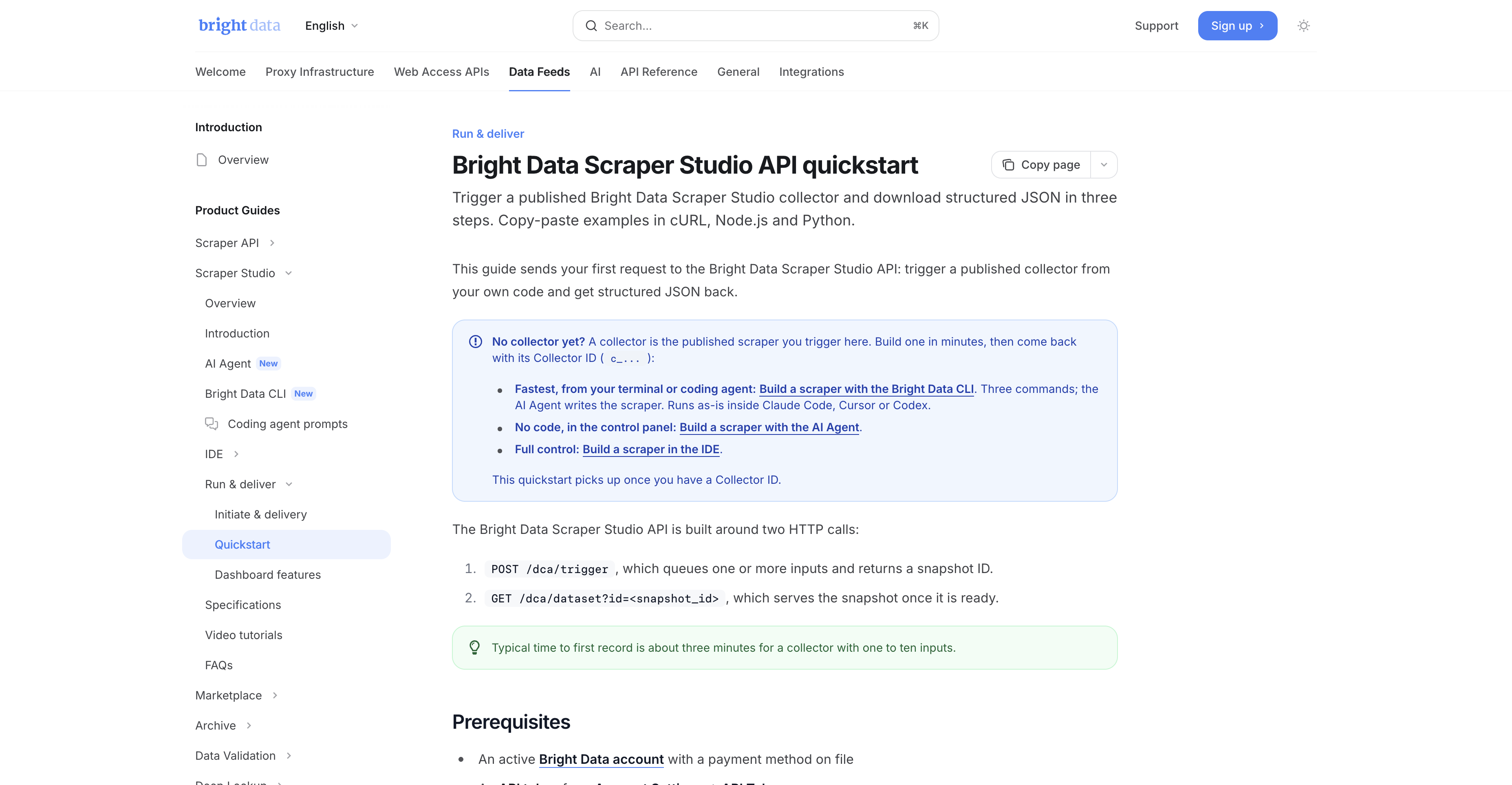Select the Quickstart sidebar item

click(x=287, y=544)
